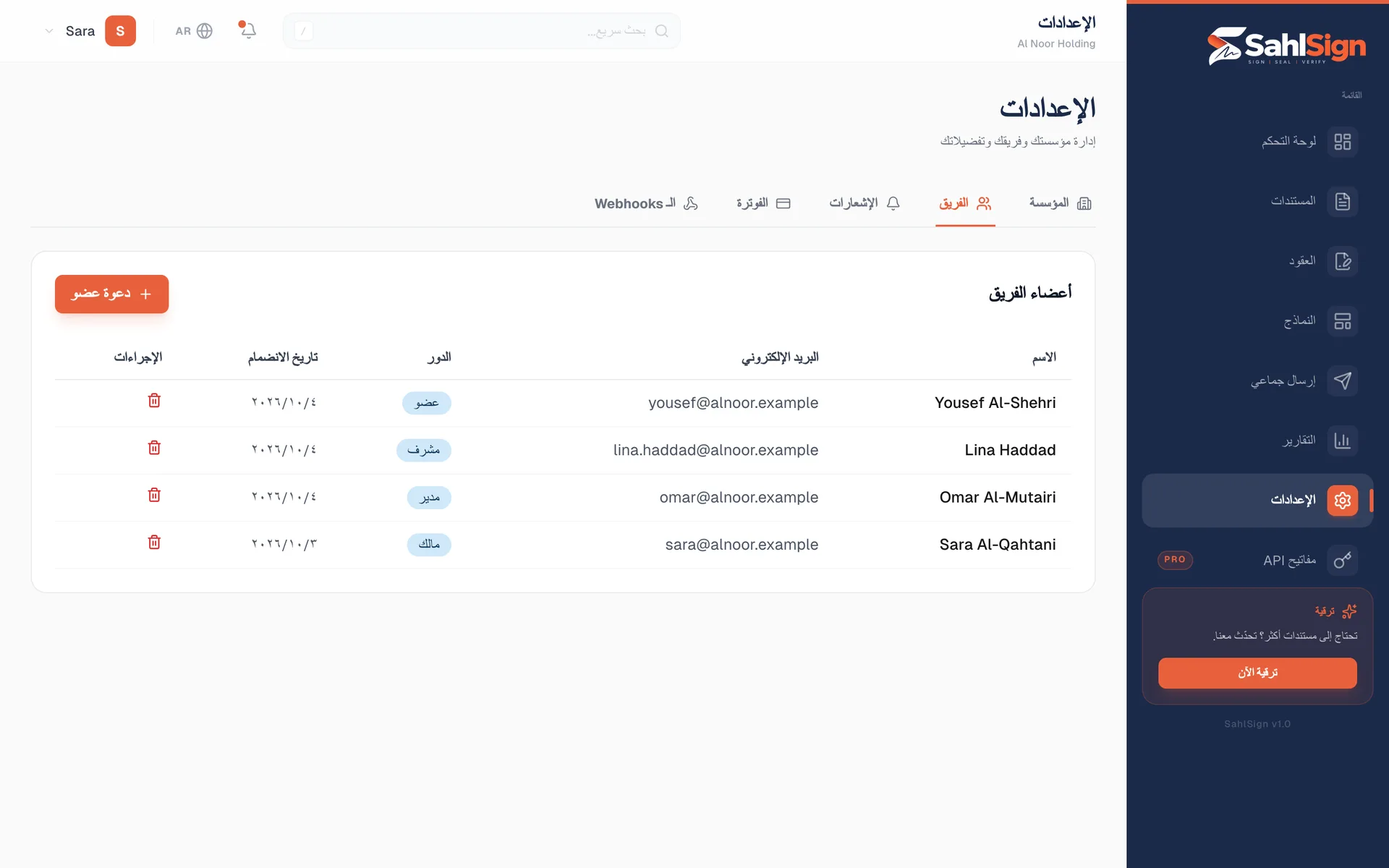Select the الفريق team tab
Viewport: 1389px width, 868px height.
tap(965, 203)
